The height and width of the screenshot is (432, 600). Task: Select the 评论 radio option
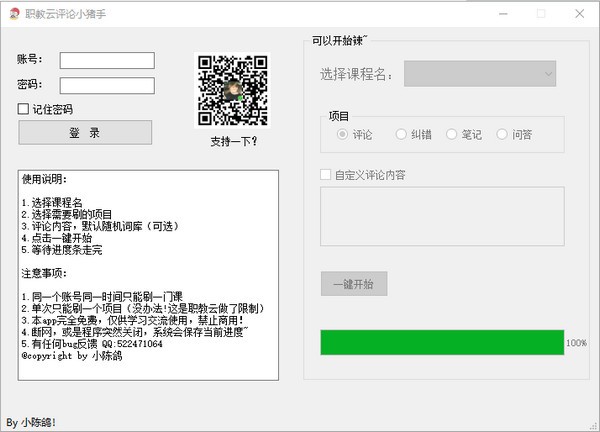[x=343, y=134]
